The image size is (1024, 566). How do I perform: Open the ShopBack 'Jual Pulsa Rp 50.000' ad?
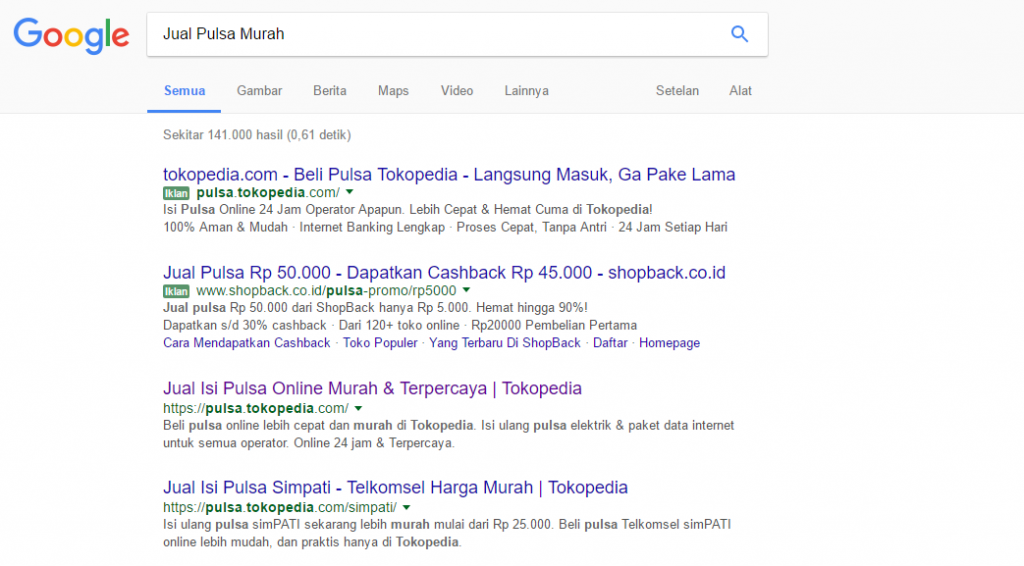click(x=444, y=273)
